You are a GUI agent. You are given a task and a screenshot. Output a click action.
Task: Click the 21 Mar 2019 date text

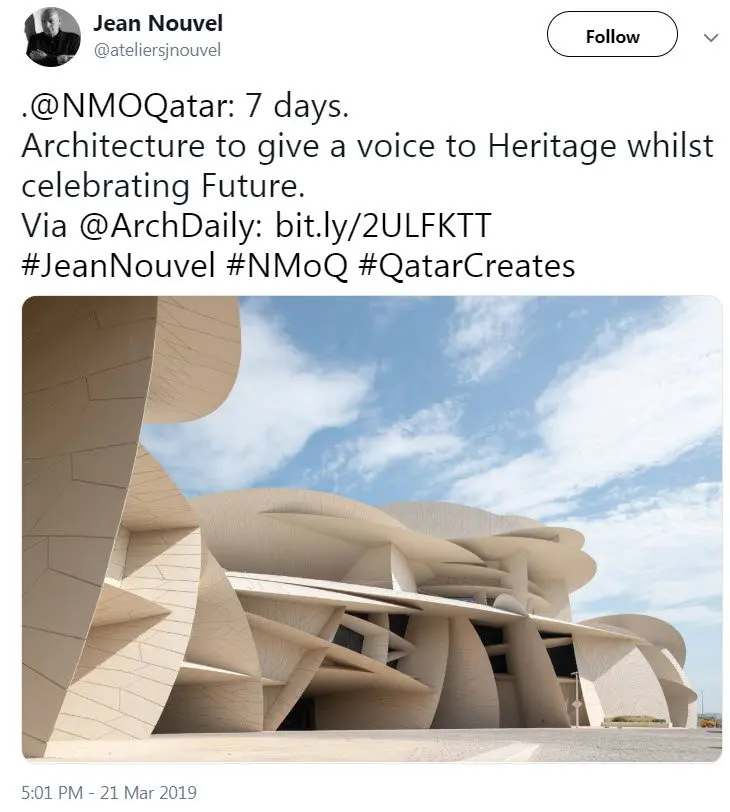148,792
